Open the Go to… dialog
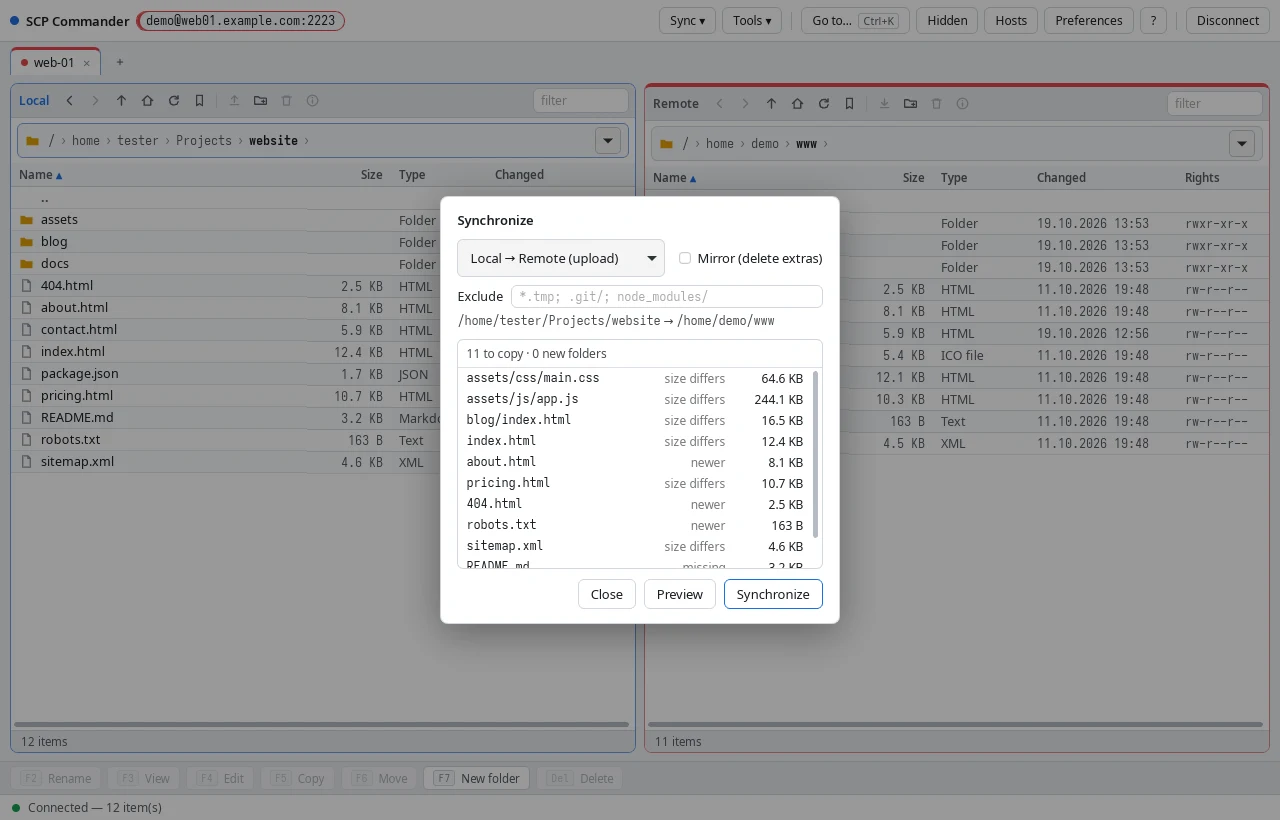The height and width of the screenshot is (820, 1280). 855,20
